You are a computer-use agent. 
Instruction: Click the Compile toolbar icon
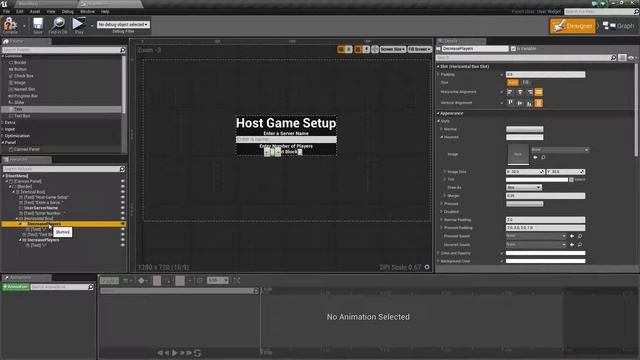[10, 25]
